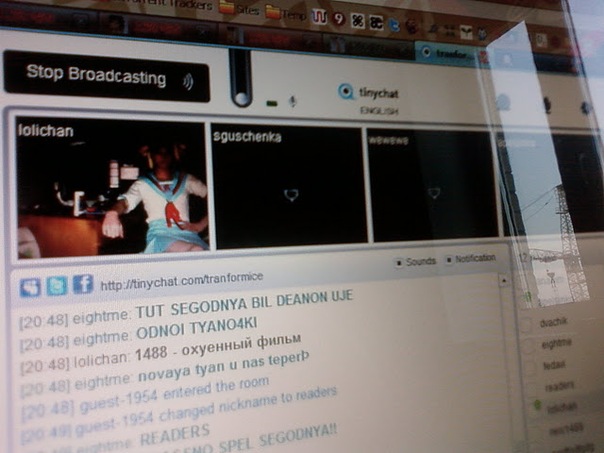The image size is (604, 453).
Task: Select user eightme in the user list
Action: coord(557,343)
